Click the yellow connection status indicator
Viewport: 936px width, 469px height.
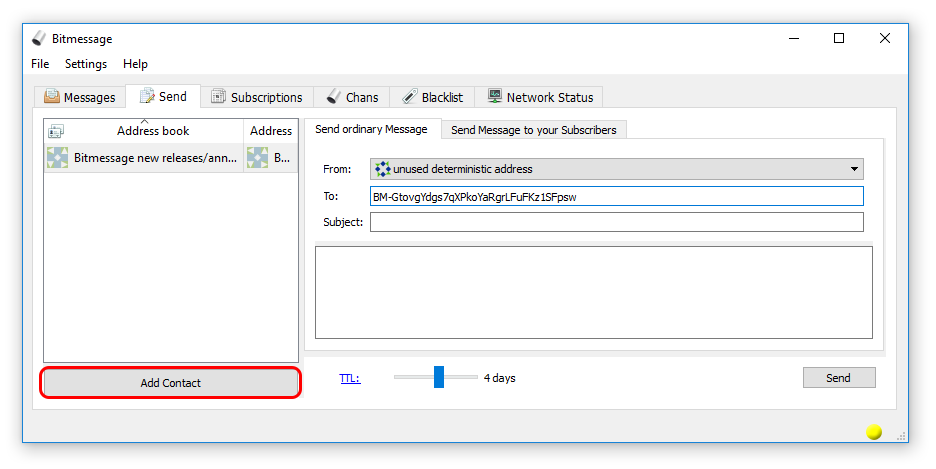click(874, 431)
